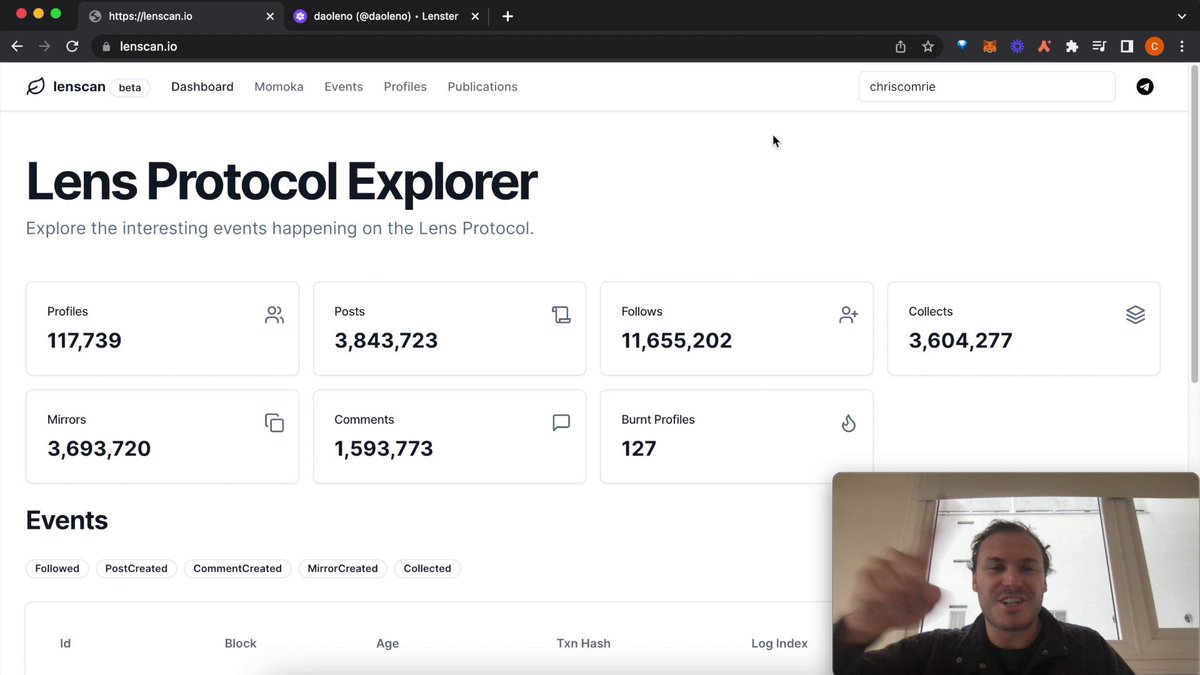Image resolution: width=1200 pixels, height=675 pixels.
Task: Open the MetaMask fox extension
Action: click(989, 46)
